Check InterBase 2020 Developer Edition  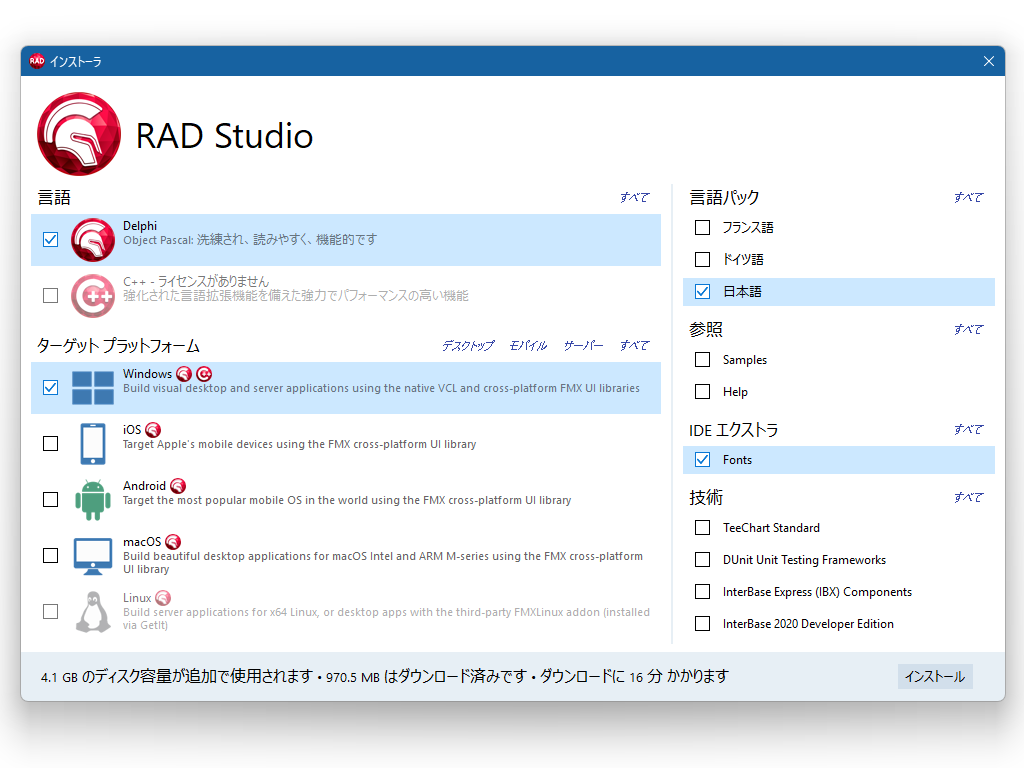(x=703, y=624)
